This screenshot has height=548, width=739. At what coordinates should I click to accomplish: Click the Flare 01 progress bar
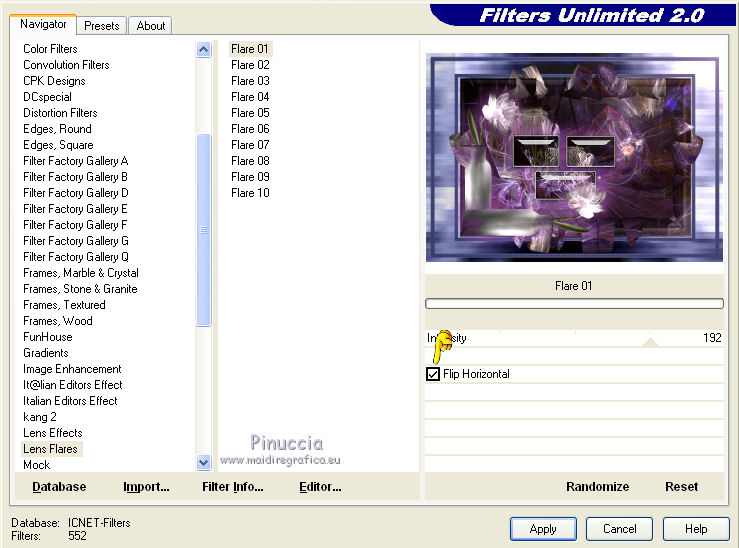[574, 304]
